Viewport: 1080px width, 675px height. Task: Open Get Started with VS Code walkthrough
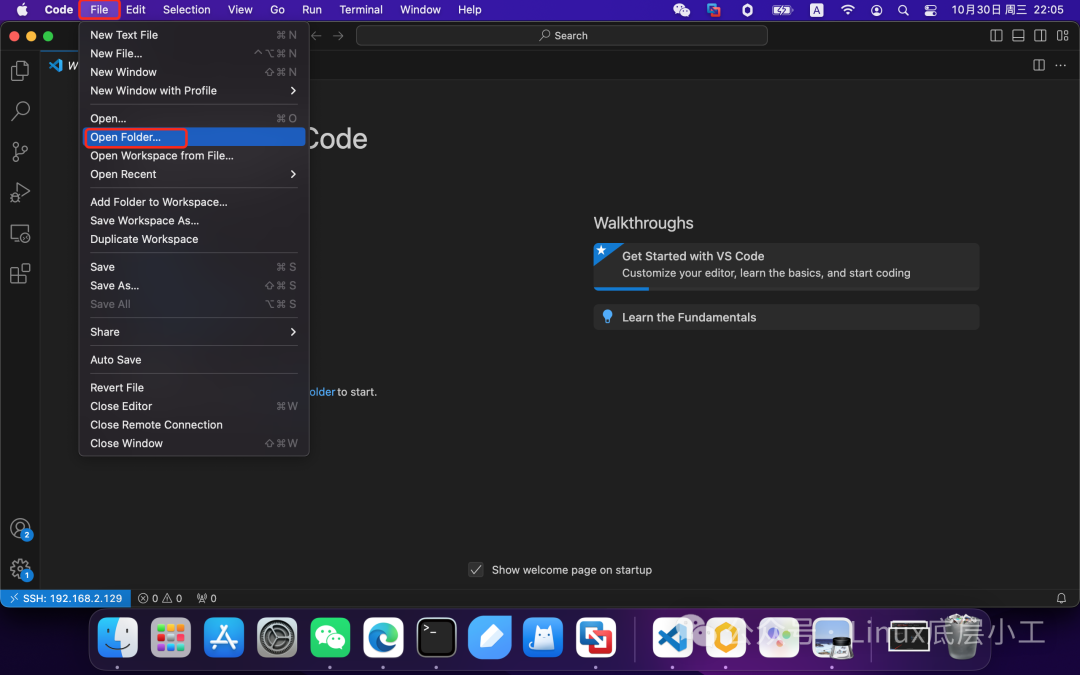786,266
